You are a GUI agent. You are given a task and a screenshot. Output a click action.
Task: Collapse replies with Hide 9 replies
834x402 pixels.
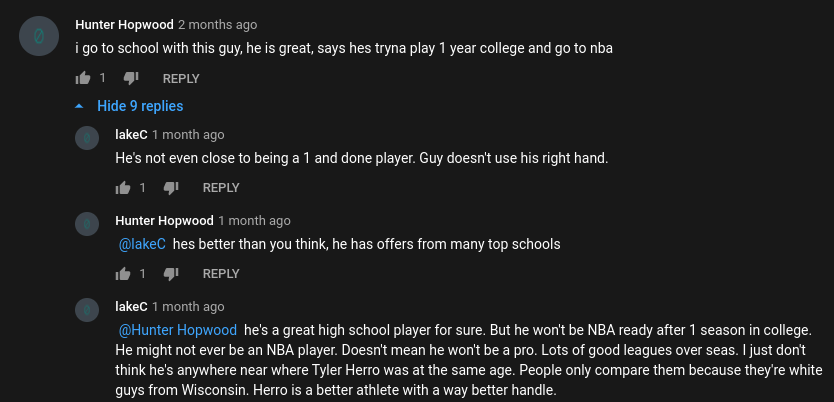click(140, 106)
